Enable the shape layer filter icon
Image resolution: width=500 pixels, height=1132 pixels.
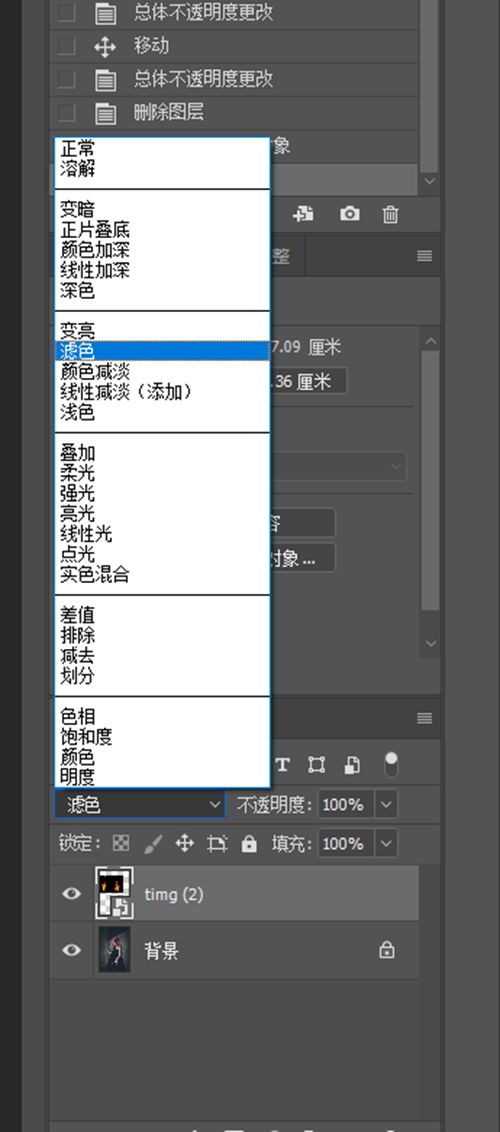[x=317, y=765]
